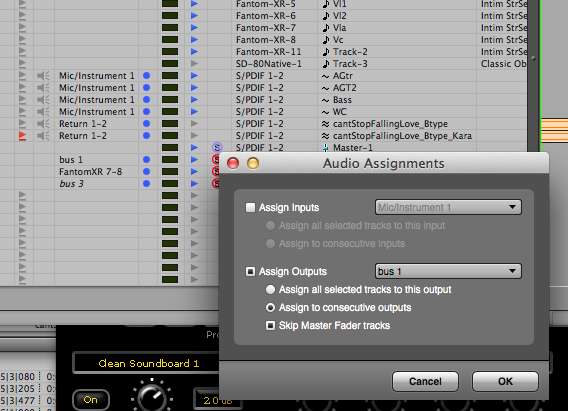This screenshot has height=411, width=568.
Task: Click the mute speaker icon on WC track
Action: point(43,112)
